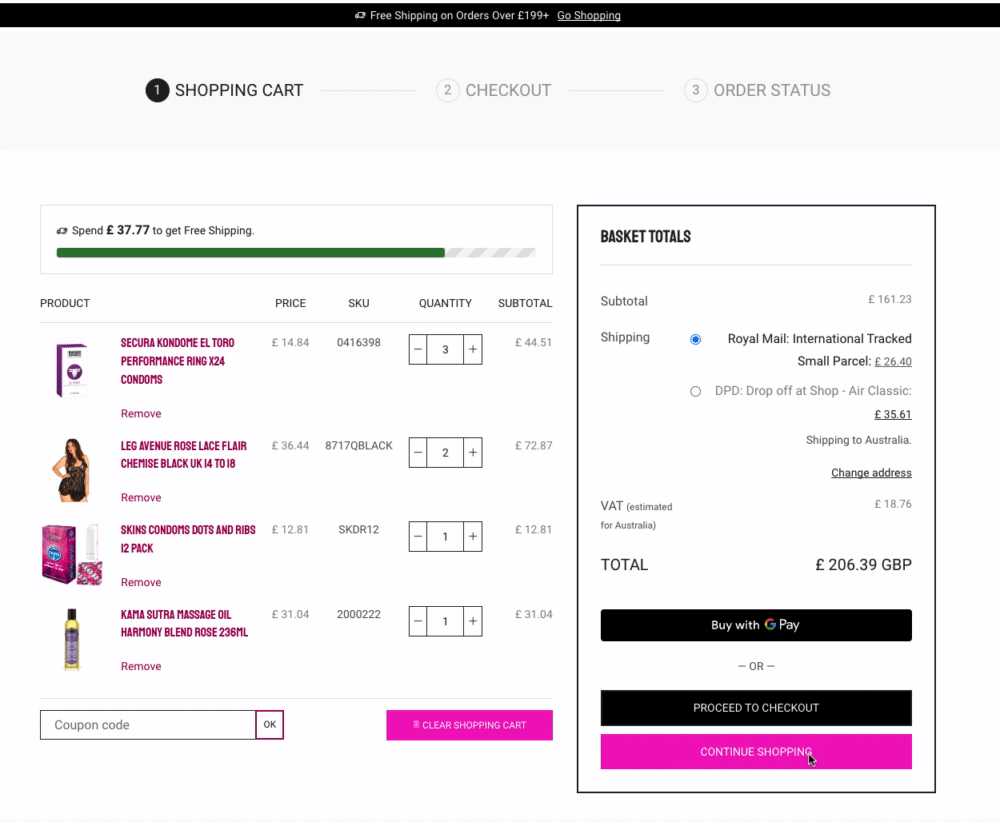Click subtotal value £ 161.23

(890, 300)
